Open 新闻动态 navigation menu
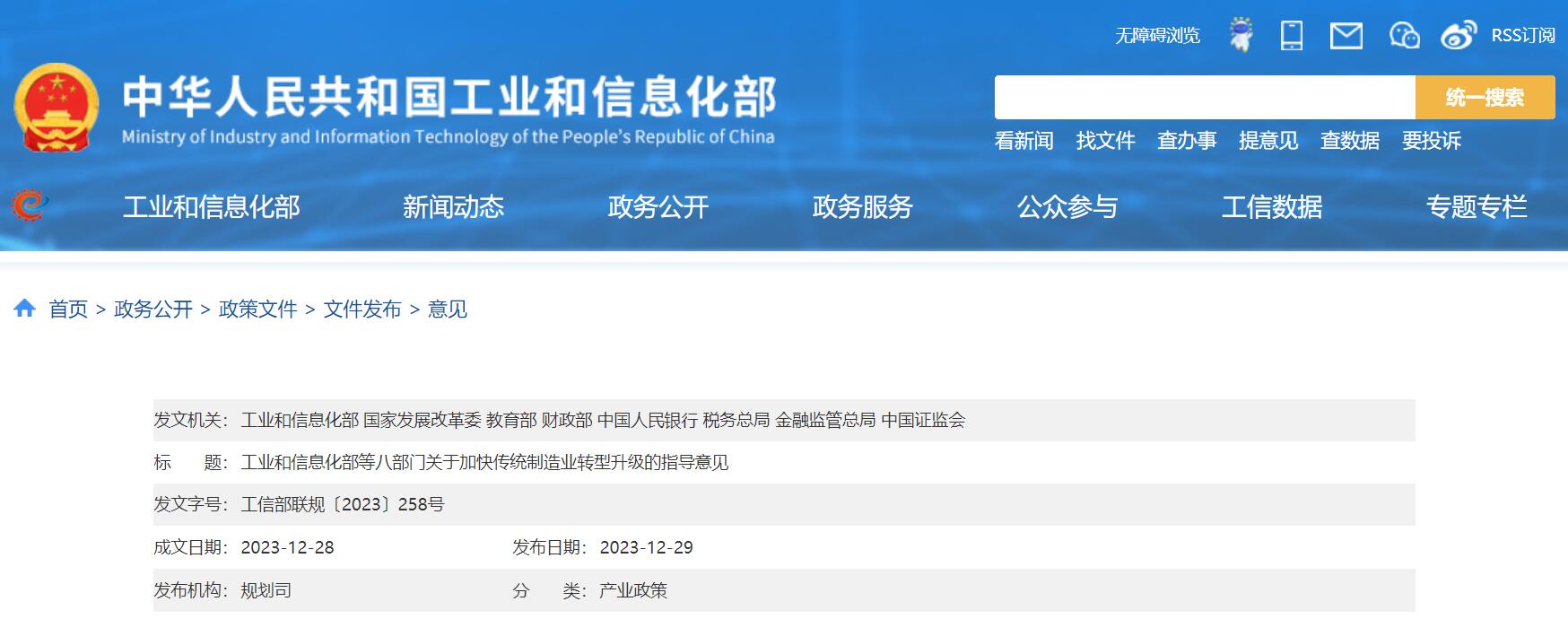This screenshot has width=1568, height=619. 453,206
